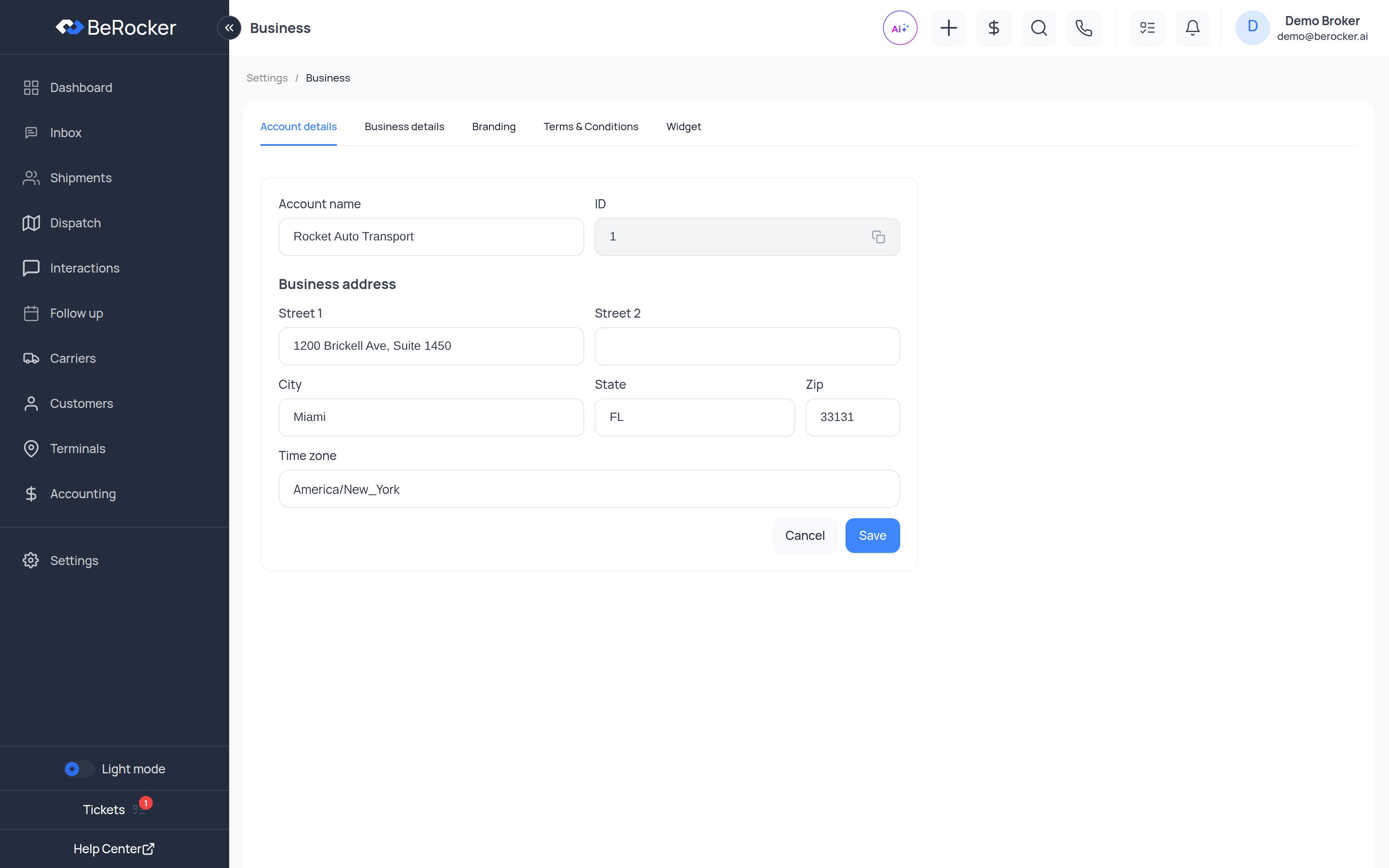Viewport: 1389px width, 868px height.
Task: Click the Shipments people icon
Action: click(x=31, y=178)
